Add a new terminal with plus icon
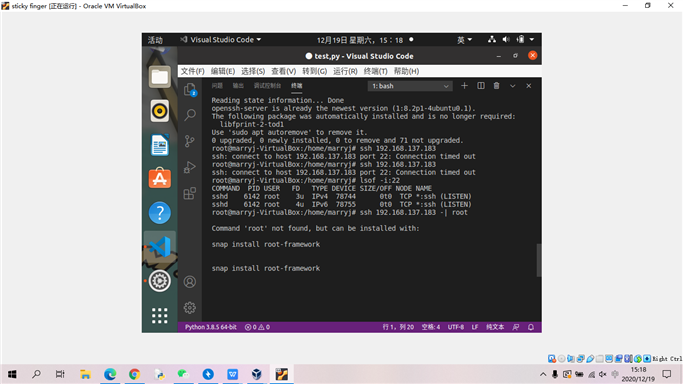683x384 pixels. [x=464, y=86]
